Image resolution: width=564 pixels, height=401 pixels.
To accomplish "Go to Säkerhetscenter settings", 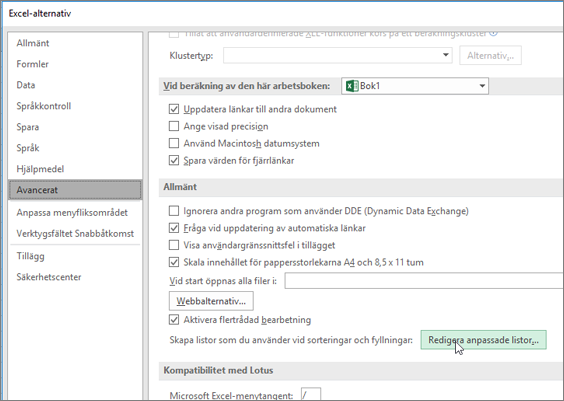I will (49, 277).
